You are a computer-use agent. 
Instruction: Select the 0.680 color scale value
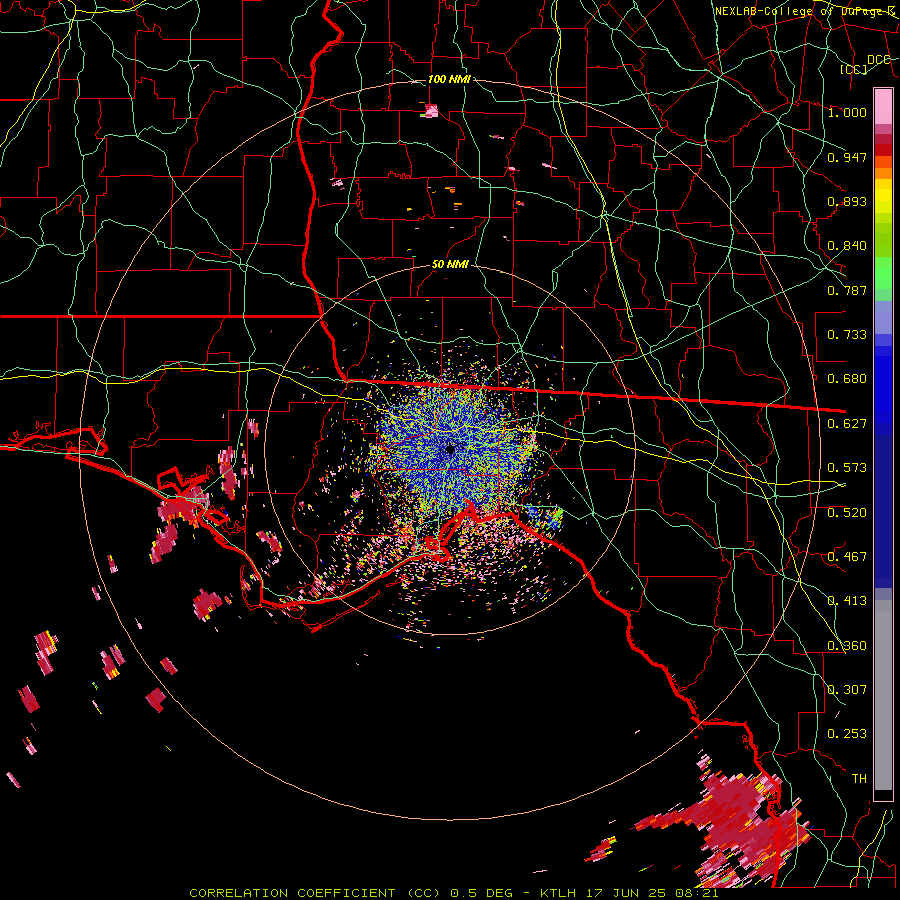coord(847,379)
